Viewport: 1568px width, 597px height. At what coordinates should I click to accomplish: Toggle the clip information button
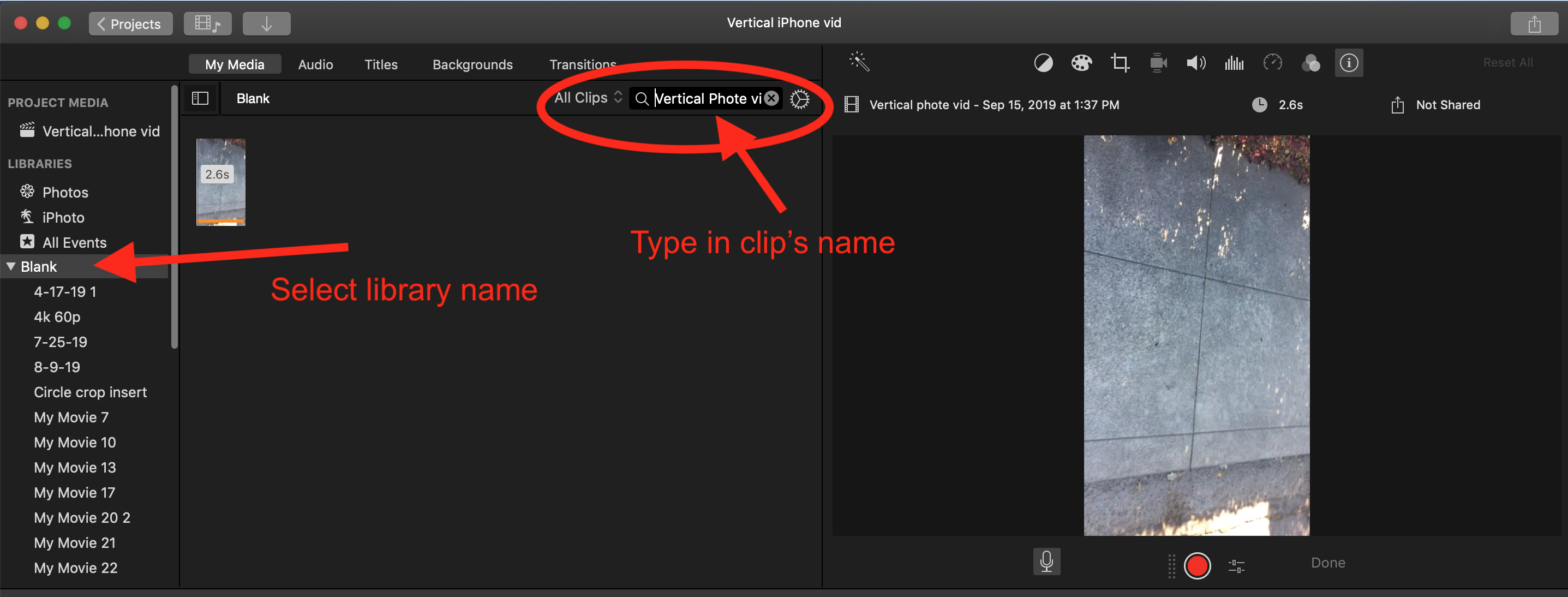(1349, 63)
